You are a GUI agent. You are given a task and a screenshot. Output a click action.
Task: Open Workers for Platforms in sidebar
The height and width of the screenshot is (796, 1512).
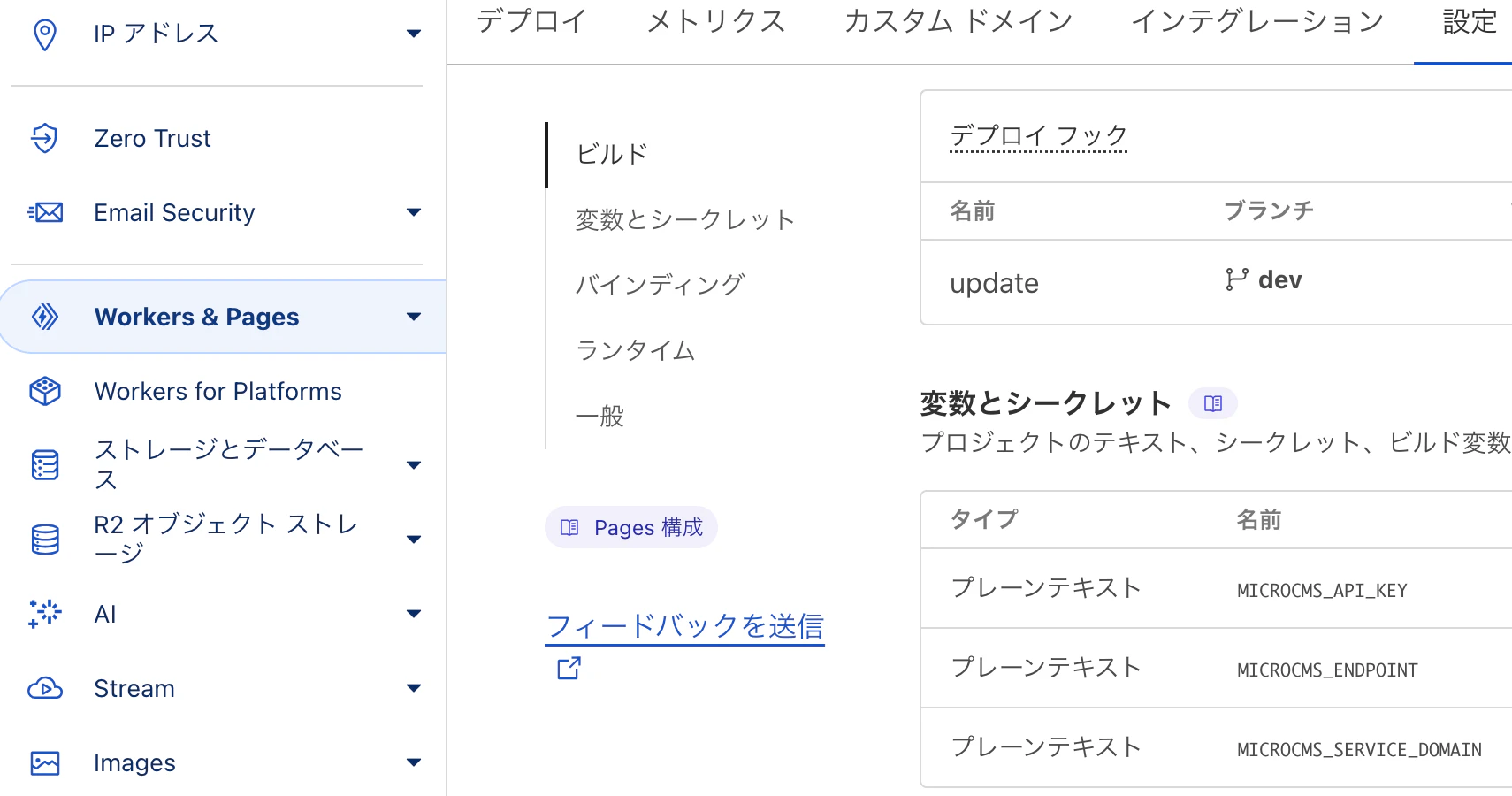click(218, 391)
